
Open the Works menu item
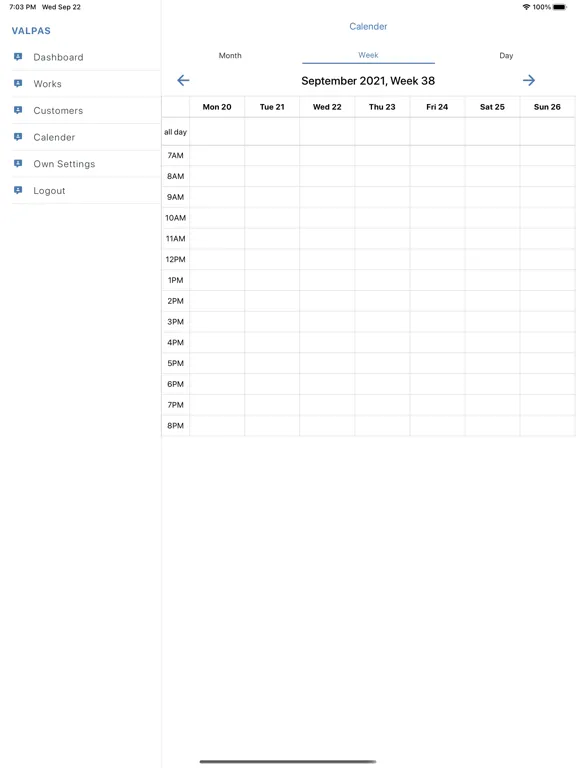[x=86, y=84]
